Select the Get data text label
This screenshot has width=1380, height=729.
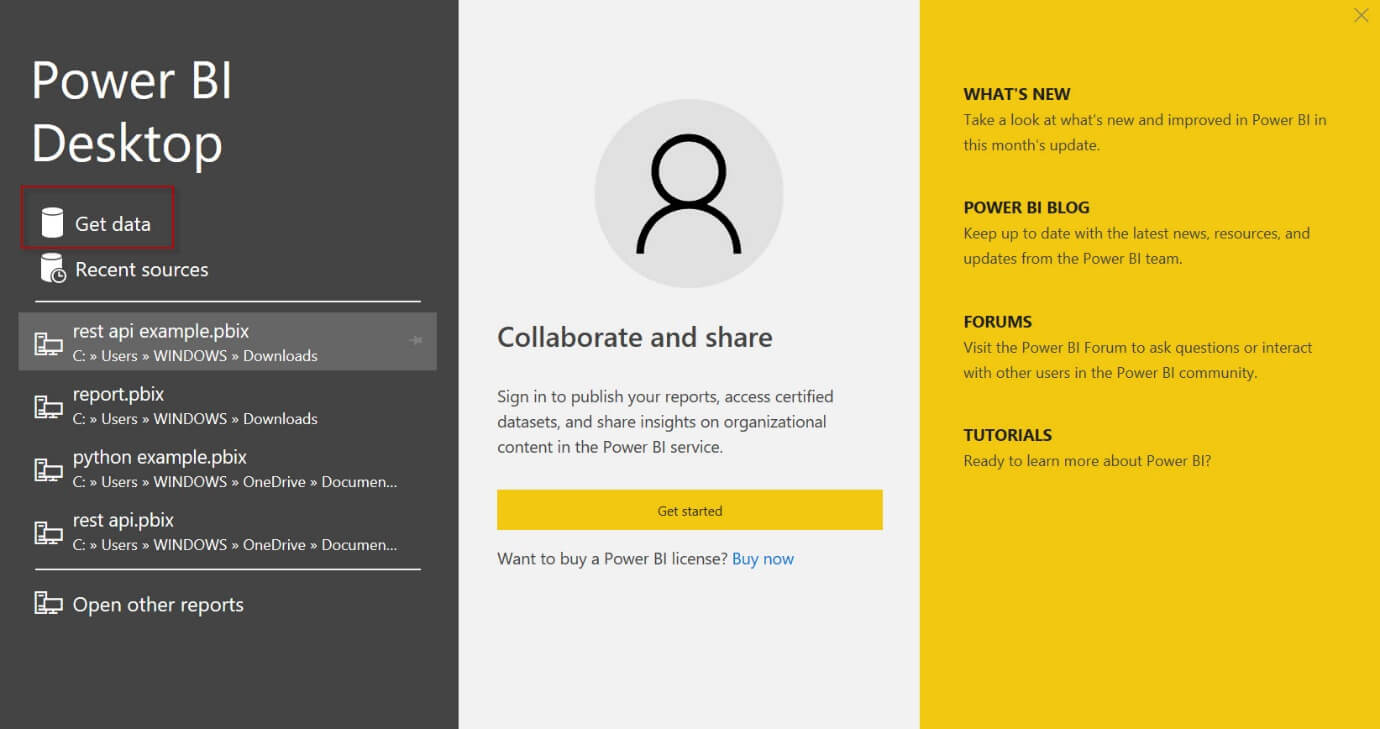point(113,224)
